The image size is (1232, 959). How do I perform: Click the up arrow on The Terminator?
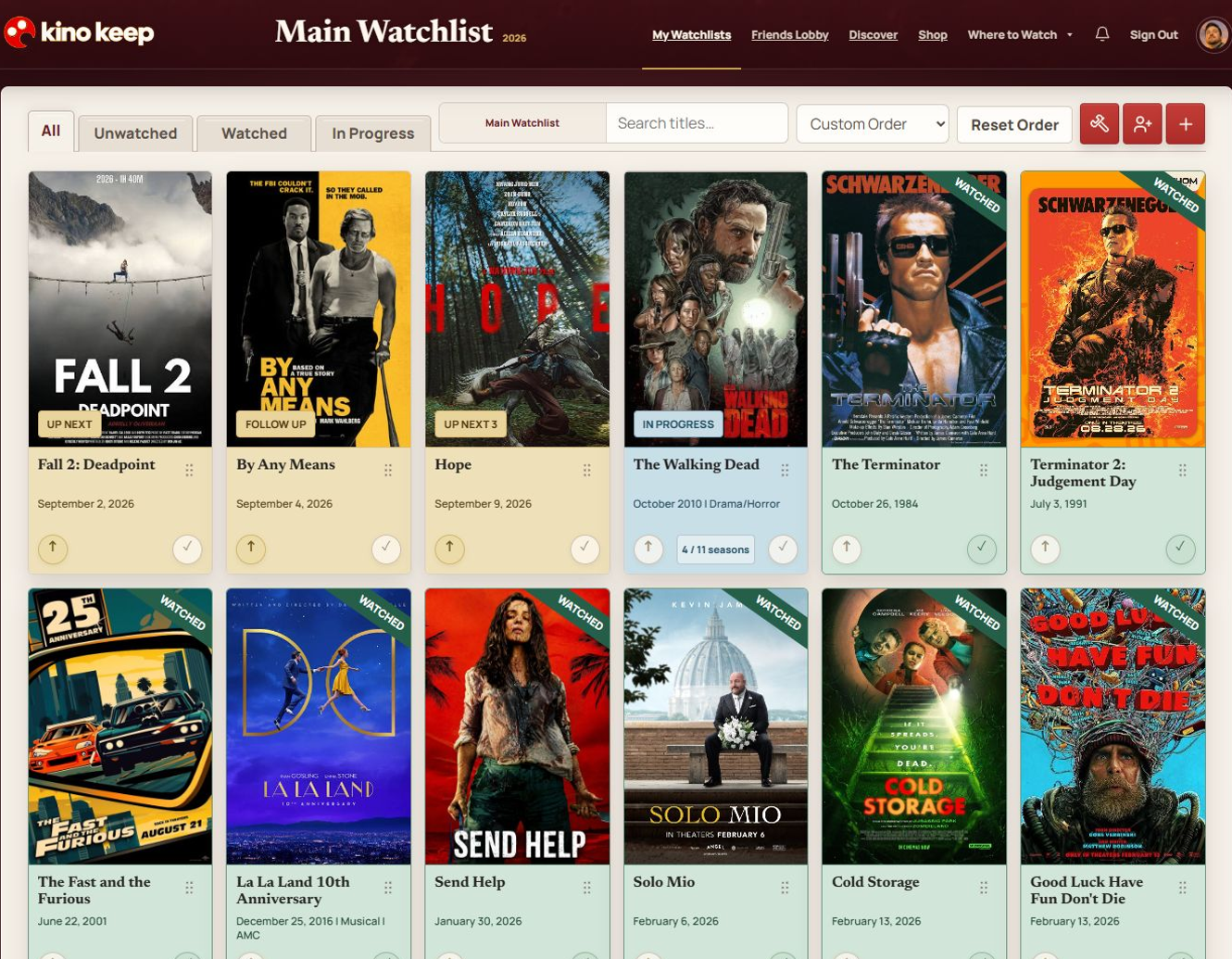(847, 549)
